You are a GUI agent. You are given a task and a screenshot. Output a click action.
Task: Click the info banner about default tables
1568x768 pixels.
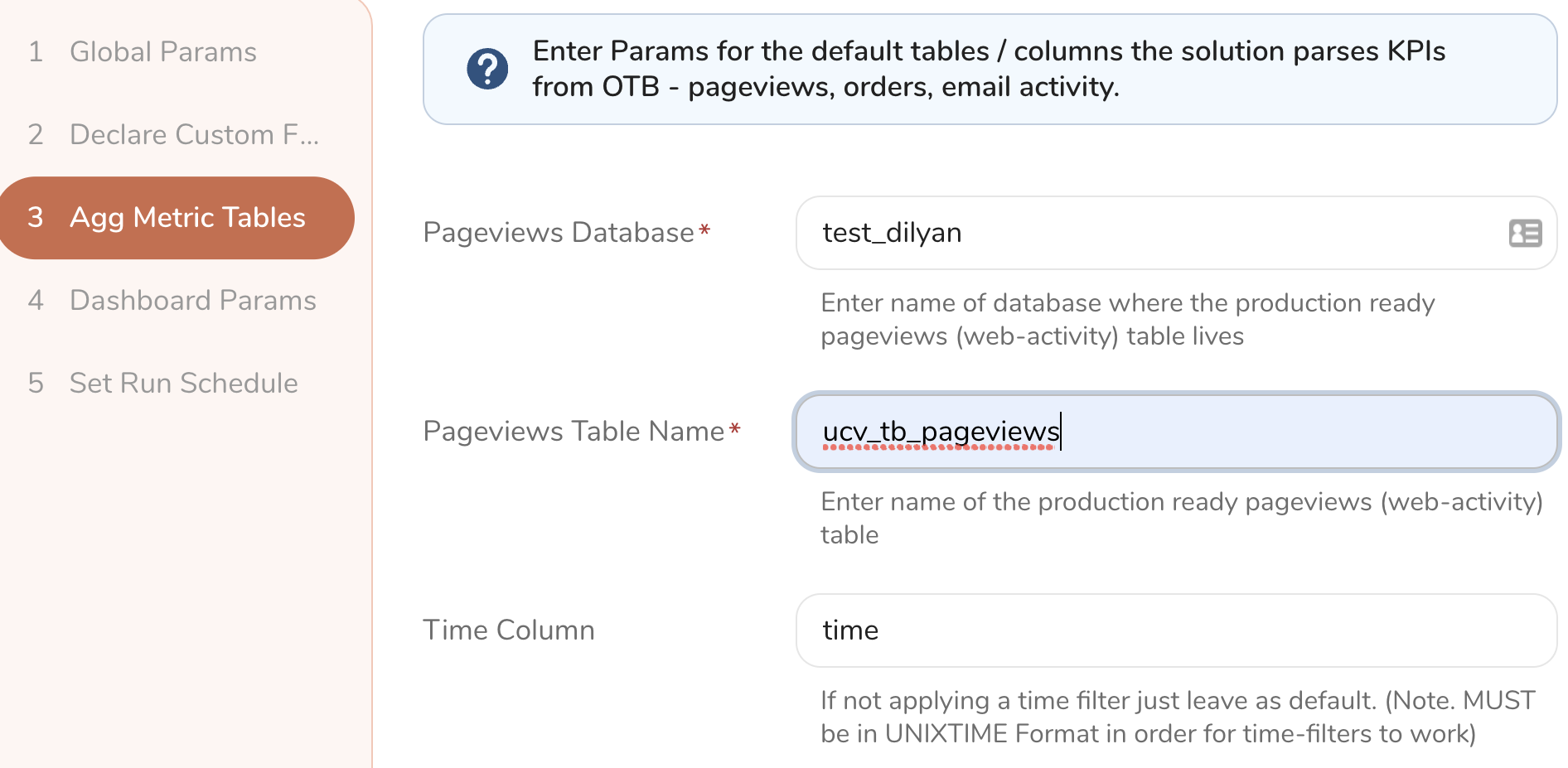click(989, 69)
